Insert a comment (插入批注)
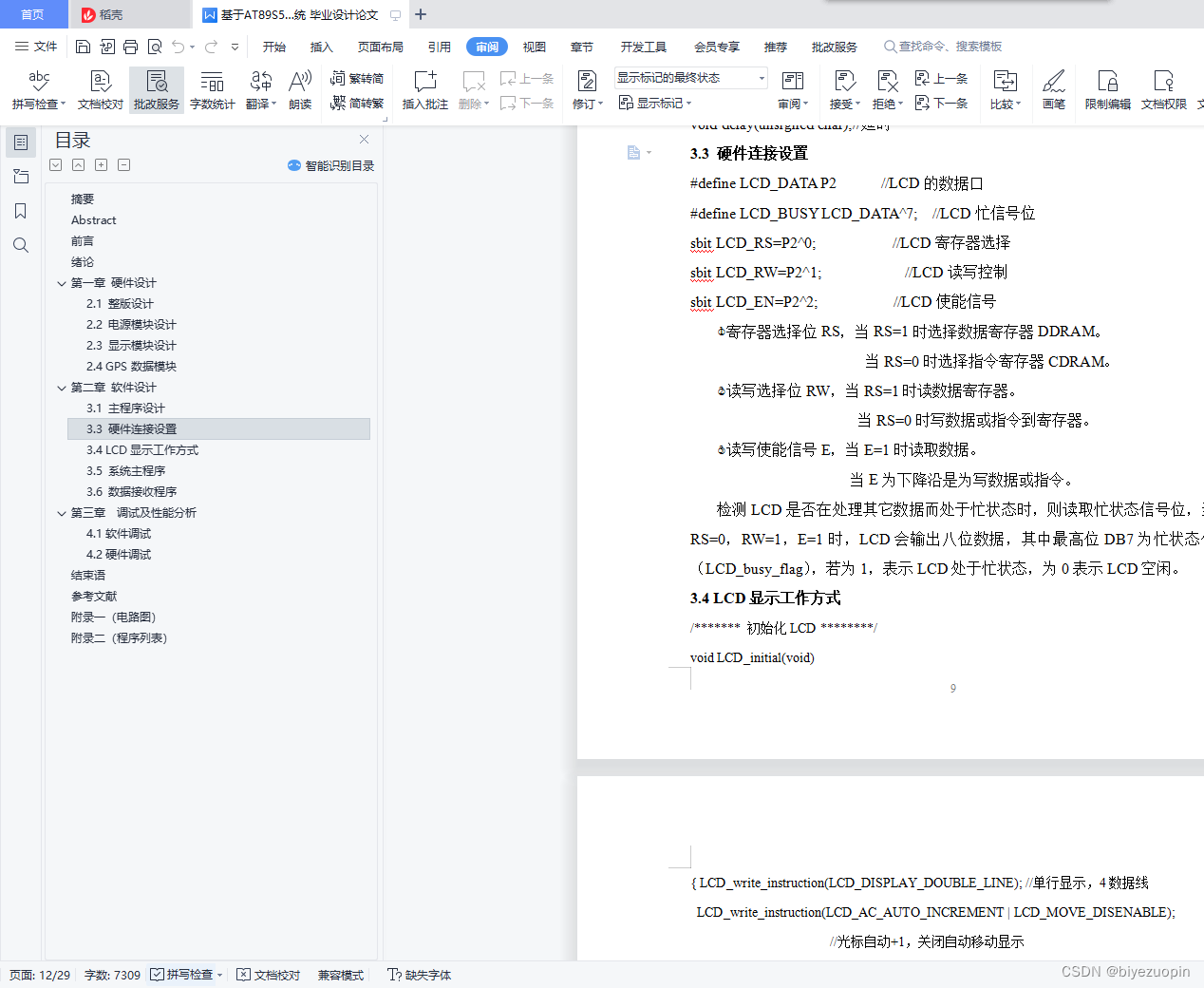Image resolution: width=1204 pixels, height=988 pixels. (424, 90)
